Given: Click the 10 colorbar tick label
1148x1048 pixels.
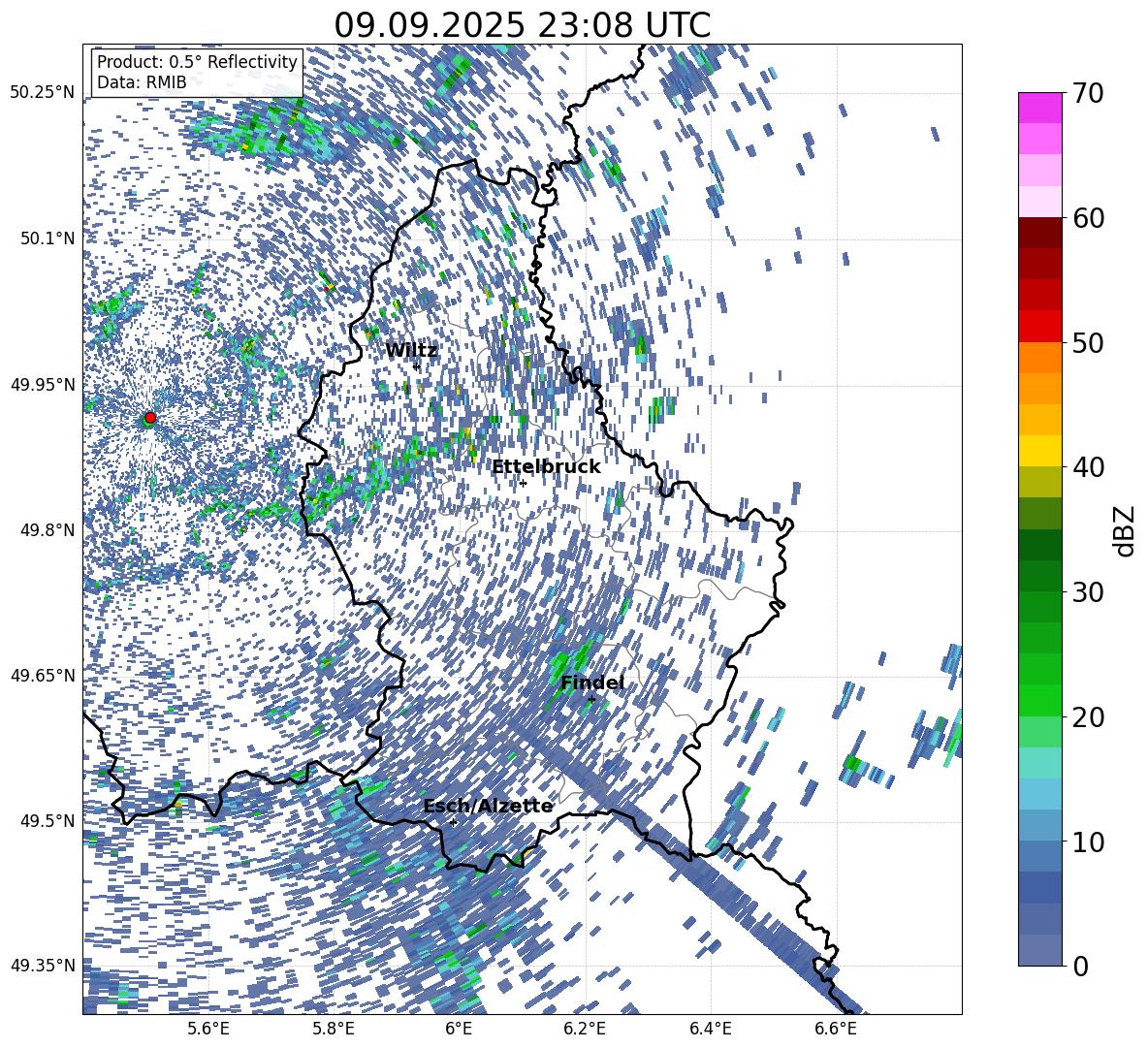Looking at the screenshot, I should [1088, 842].
